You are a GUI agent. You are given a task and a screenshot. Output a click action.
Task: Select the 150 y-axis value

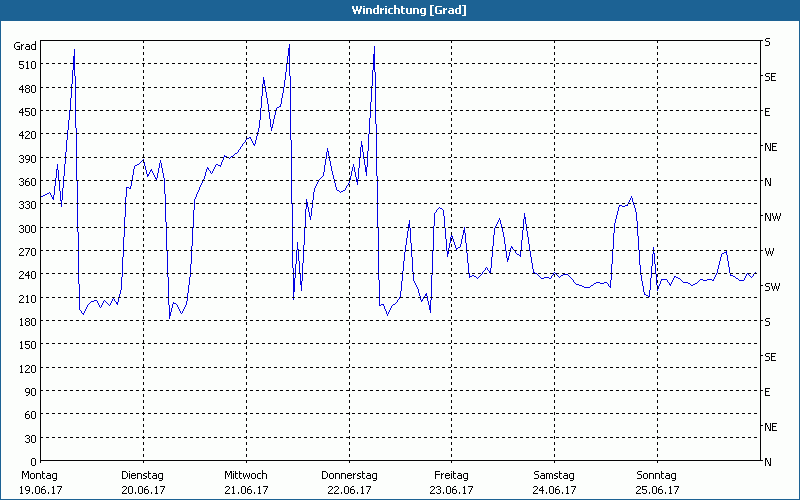pyautogui.click(x=28, y=345)
